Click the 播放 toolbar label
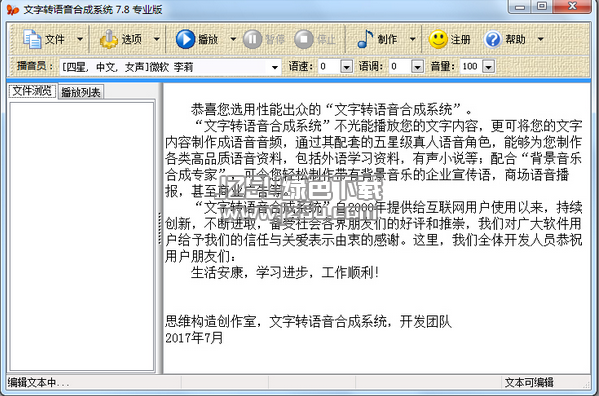Viewport: 599px width, 396px height. [x=208, y=39]
